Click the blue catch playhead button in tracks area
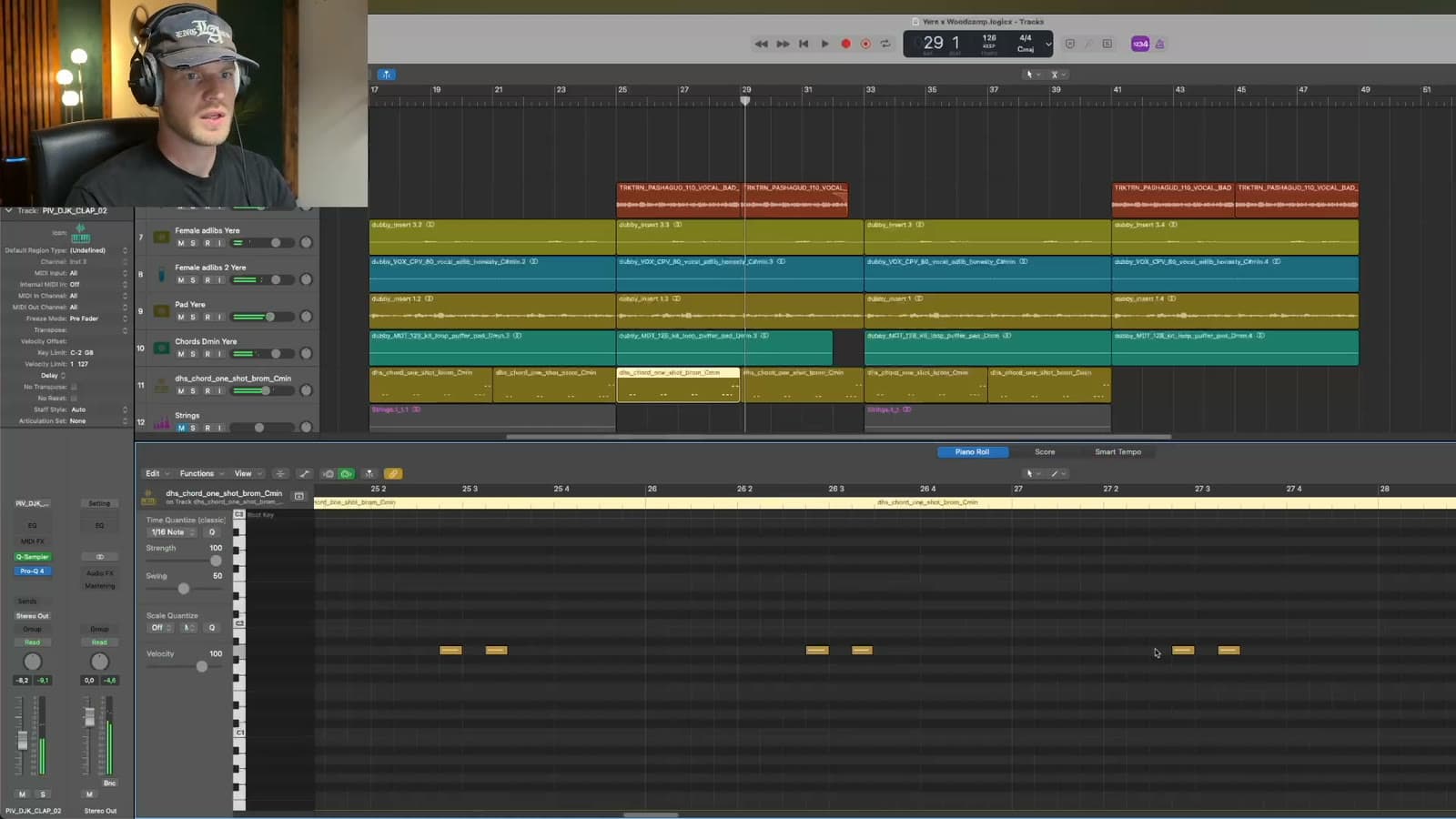 386,75
